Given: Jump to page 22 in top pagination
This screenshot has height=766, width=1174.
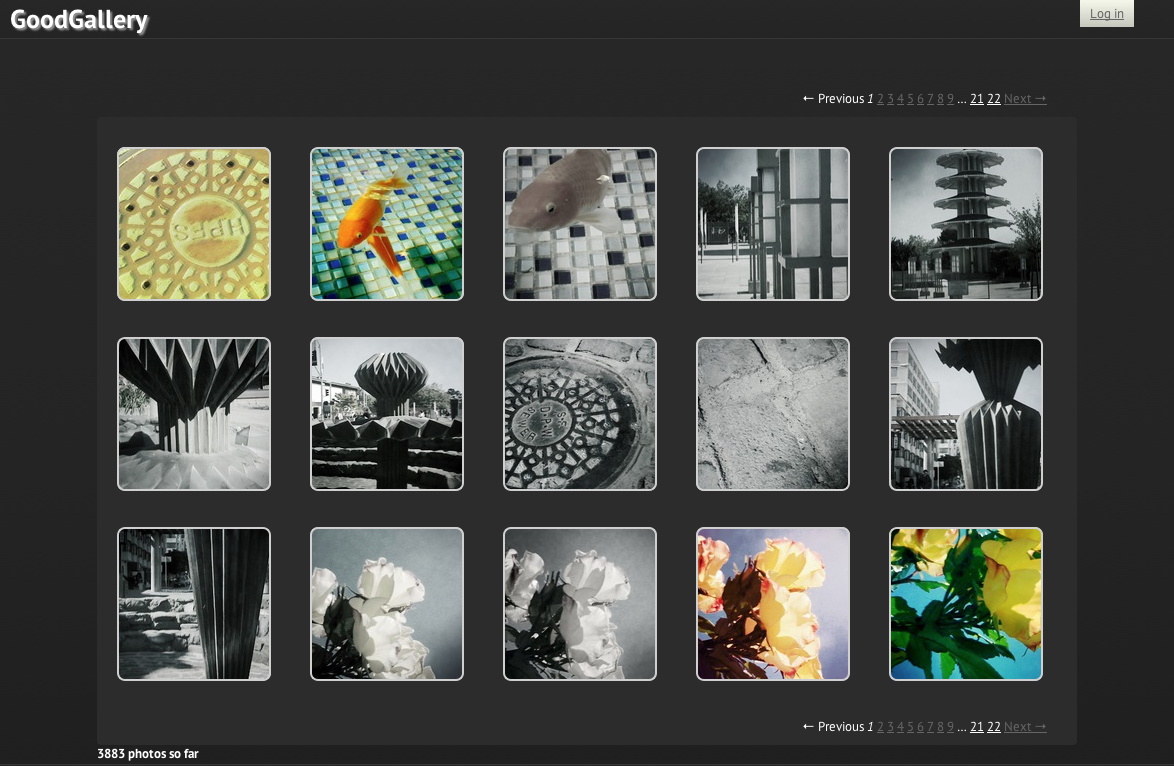Looking at the screenshot, I should tap(994, 99).
